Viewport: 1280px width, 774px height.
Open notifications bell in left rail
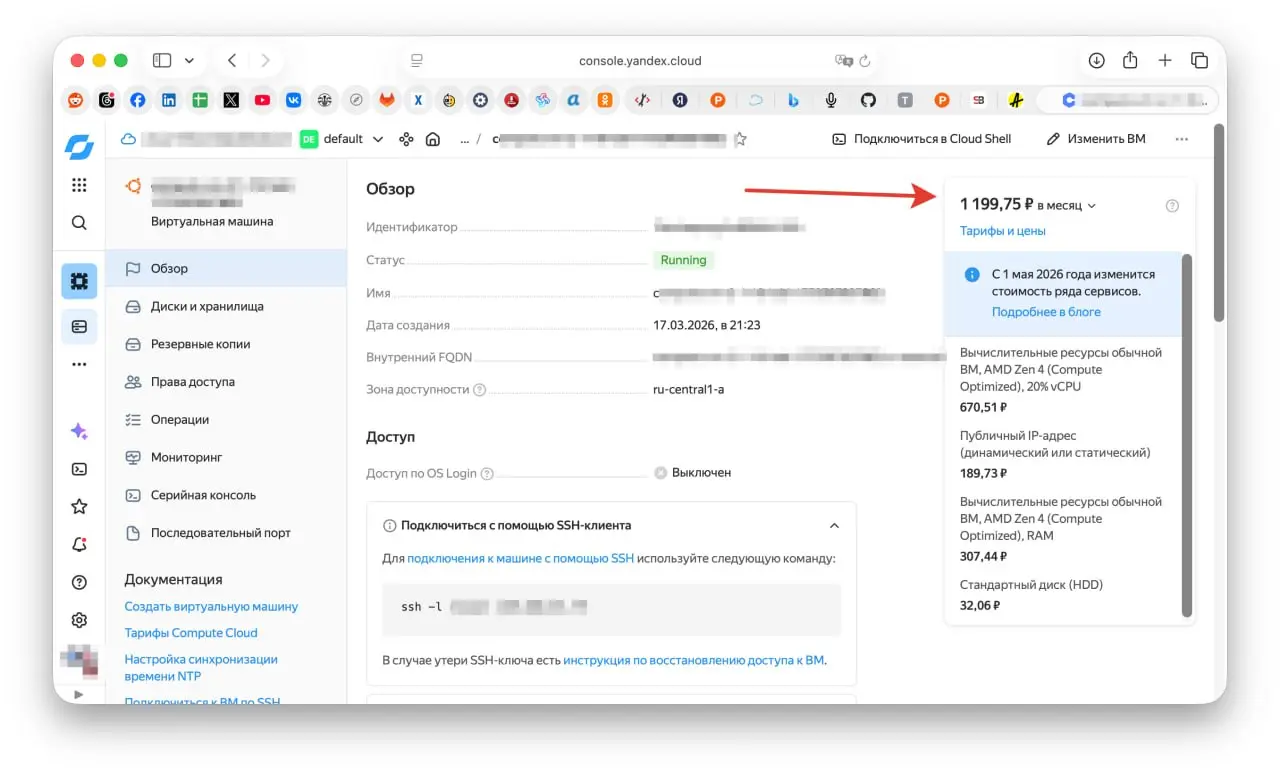[79, 545]
